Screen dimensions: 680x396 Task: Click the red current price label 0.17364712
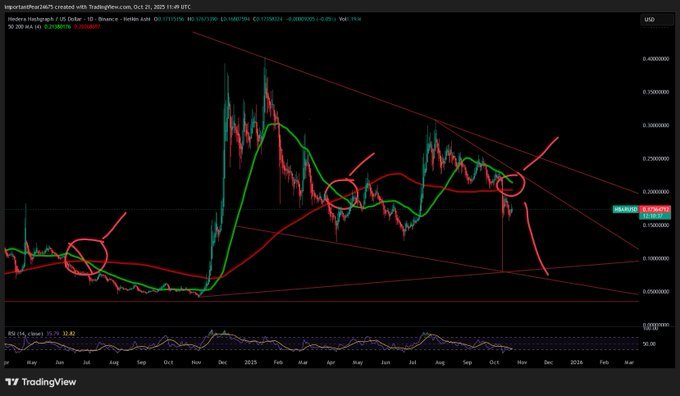pyautogui.click(x=655, y=209)
